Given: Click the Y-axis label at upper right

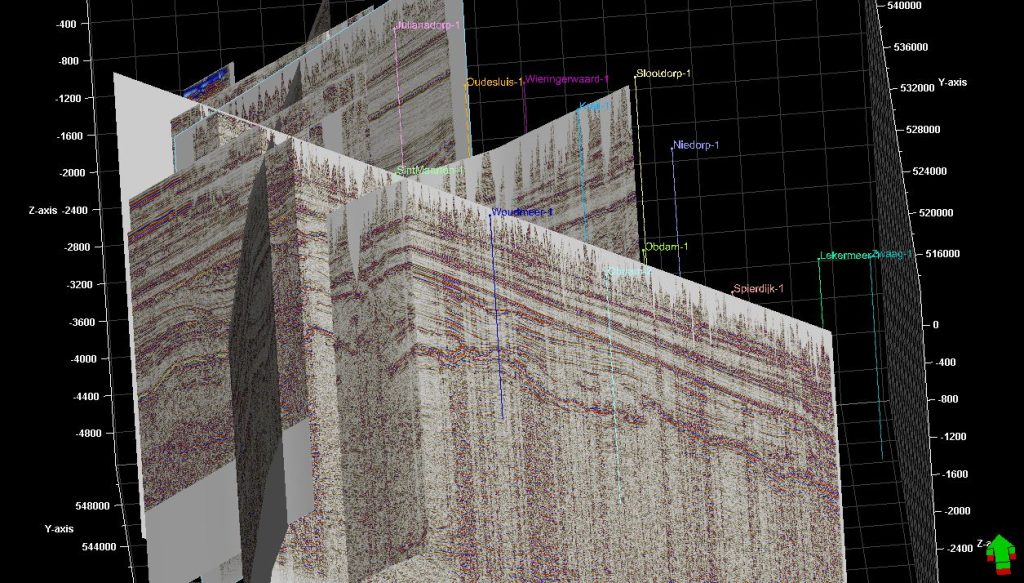Looking at the screenshot, I should coord(952,82).
